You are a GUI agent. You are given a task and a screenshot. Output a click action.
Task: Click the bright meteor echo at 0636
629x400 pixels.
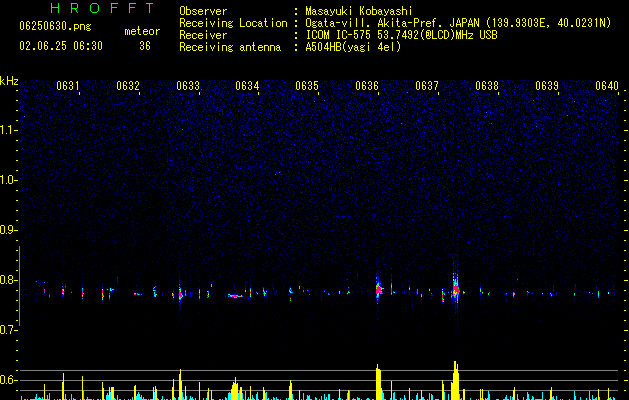pos(379,289)
